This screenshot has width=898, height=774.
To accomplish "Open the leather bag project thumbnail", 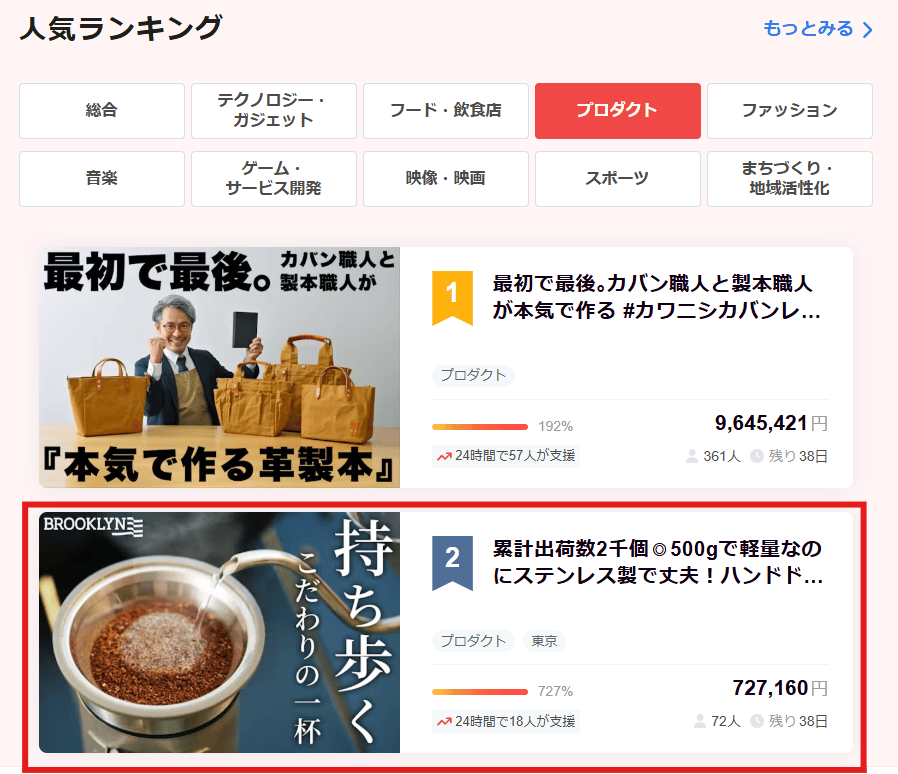I will (x=220, y=367).
